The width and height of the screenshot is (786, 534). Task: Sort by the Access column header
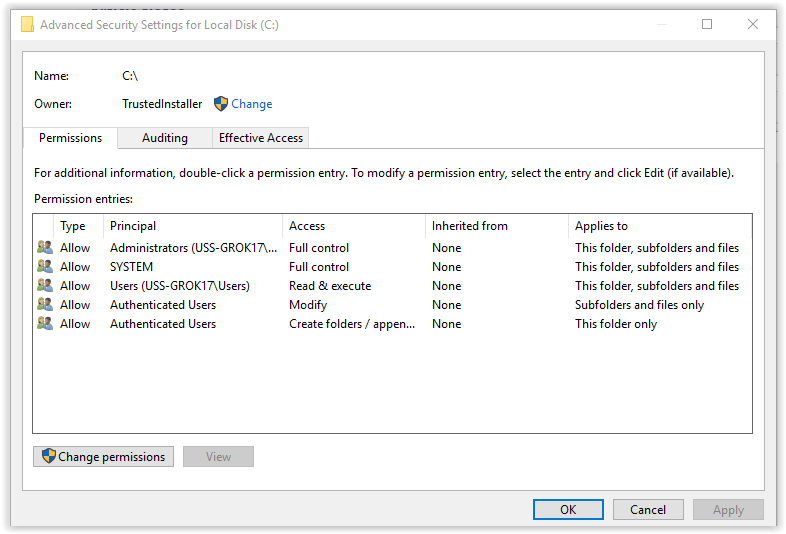coord(354,226)
